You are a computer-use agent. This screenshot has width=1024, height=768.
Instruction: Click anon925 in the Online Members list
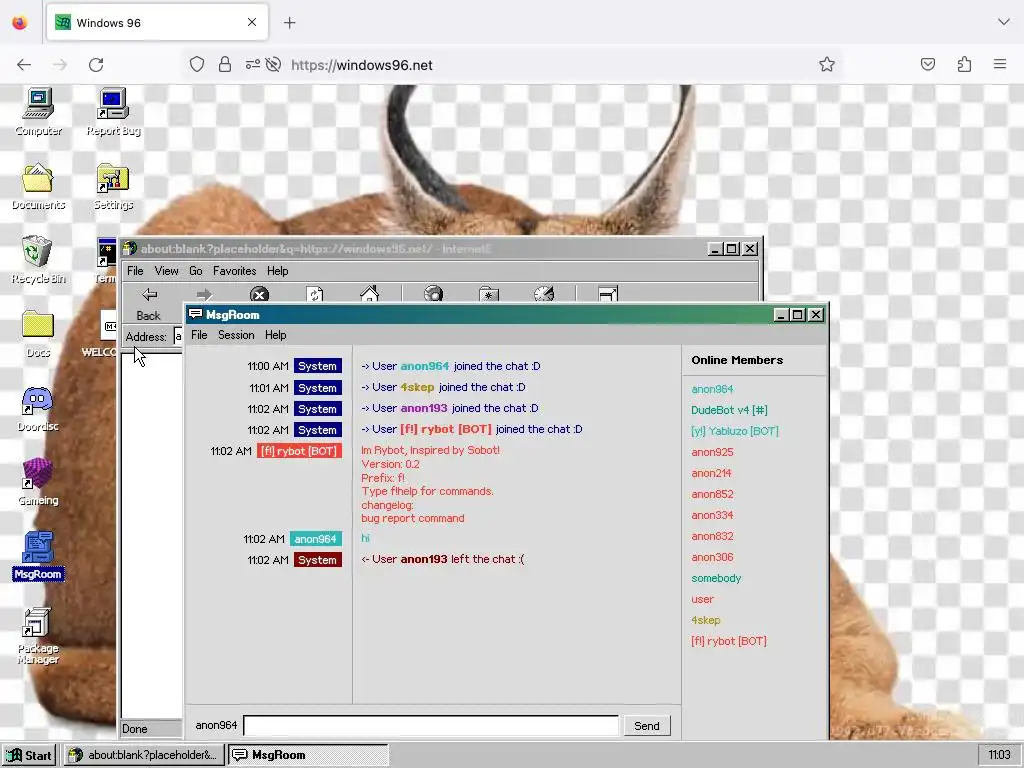(712, 452)
